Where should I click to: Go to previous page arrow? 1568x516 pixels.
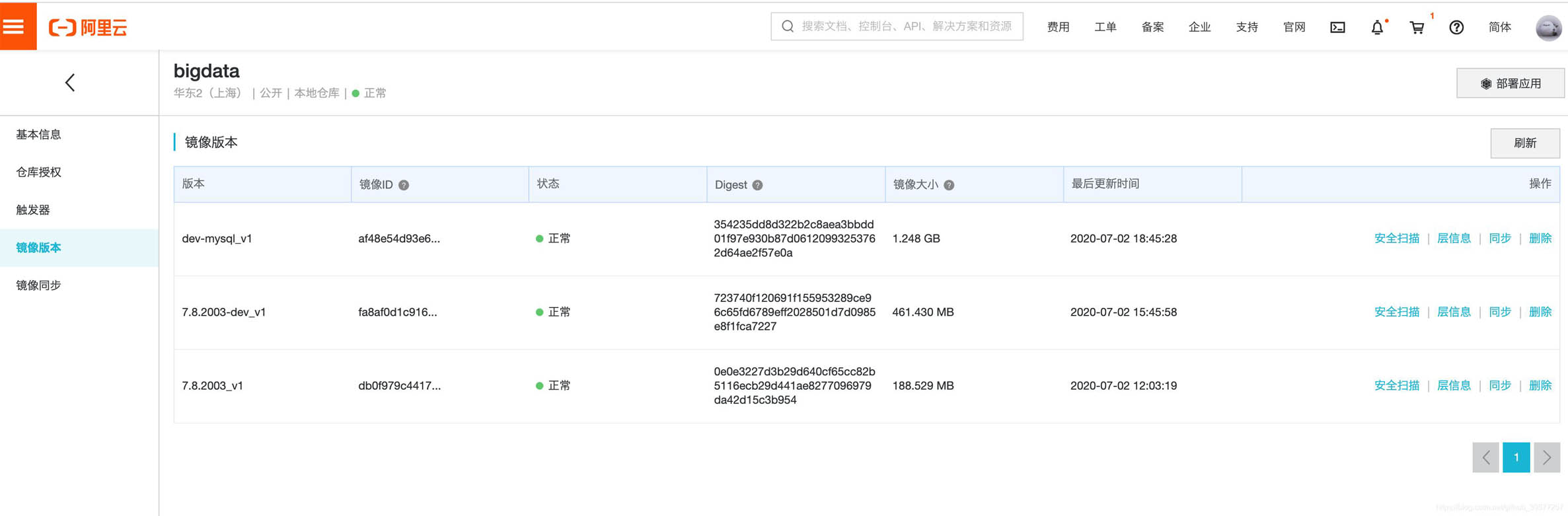click(1485, 457)
